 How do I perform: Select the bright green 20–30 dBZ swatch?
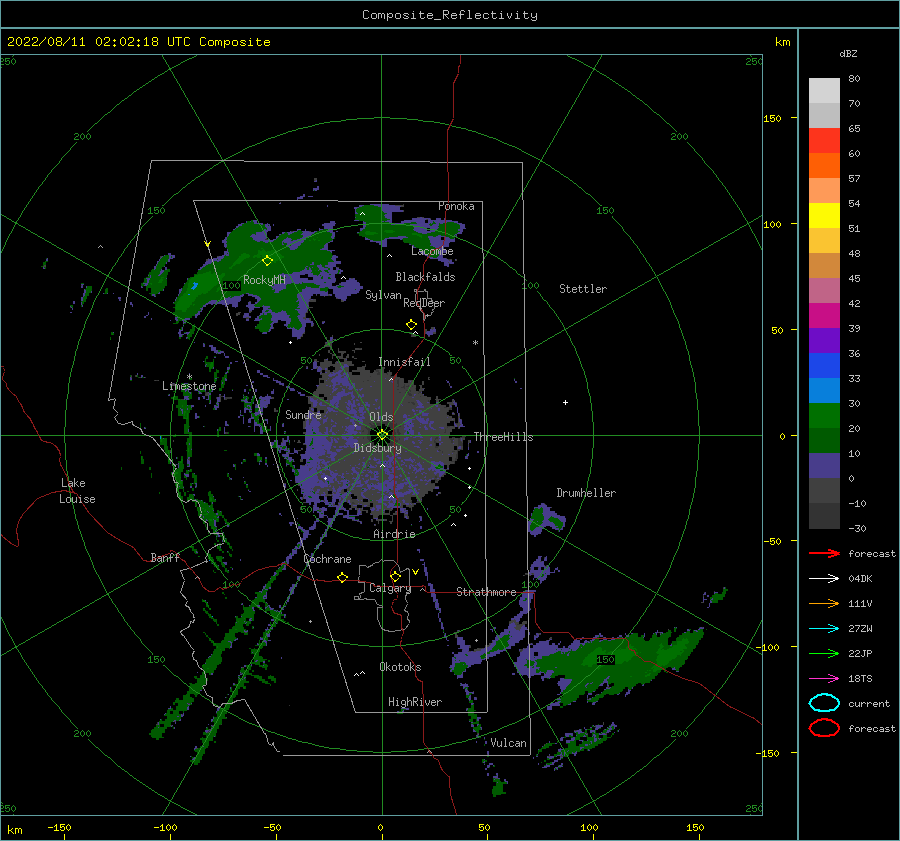(x=824, y=416)
